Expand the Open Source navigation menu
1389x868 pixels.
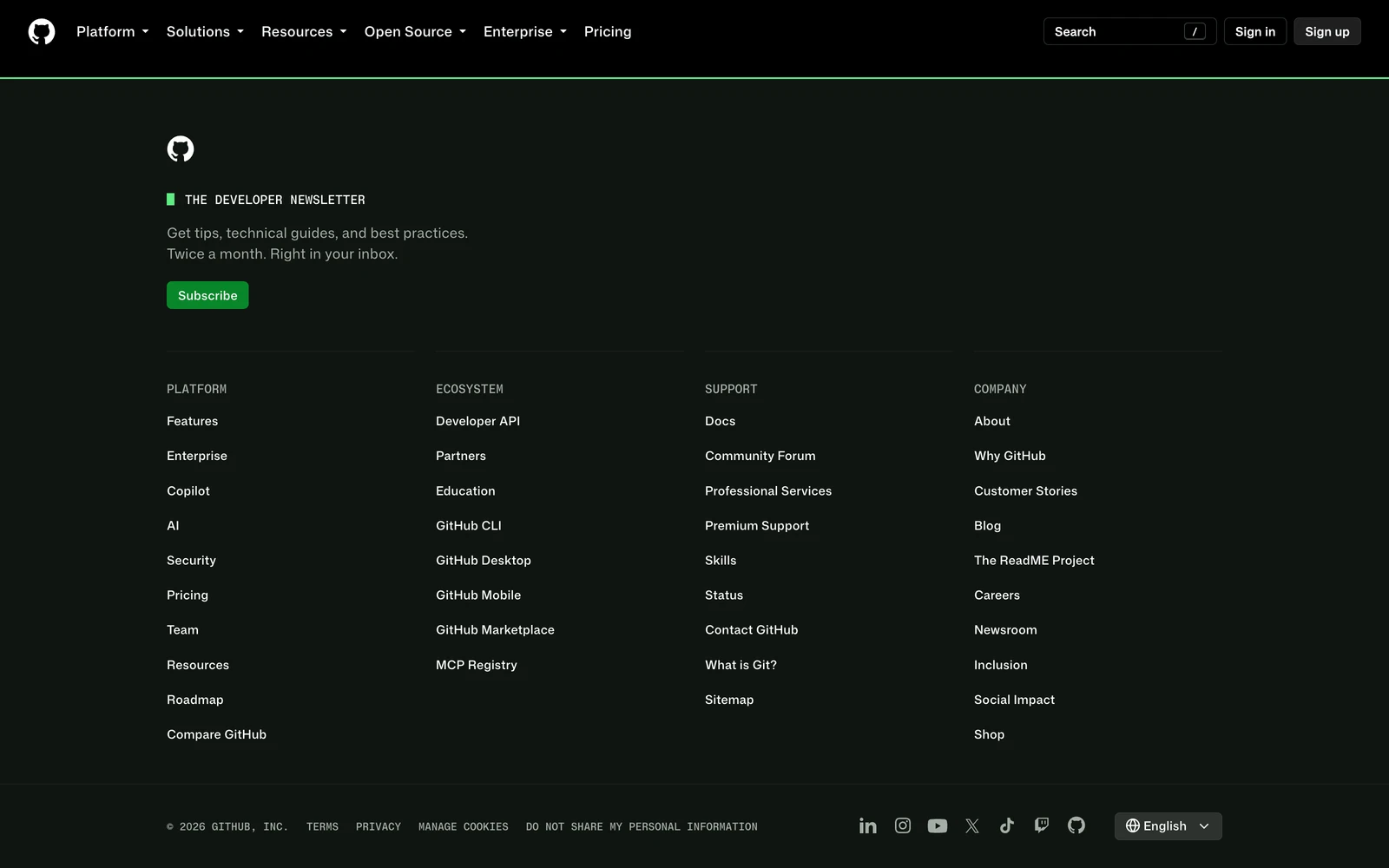tap(415, 31)
